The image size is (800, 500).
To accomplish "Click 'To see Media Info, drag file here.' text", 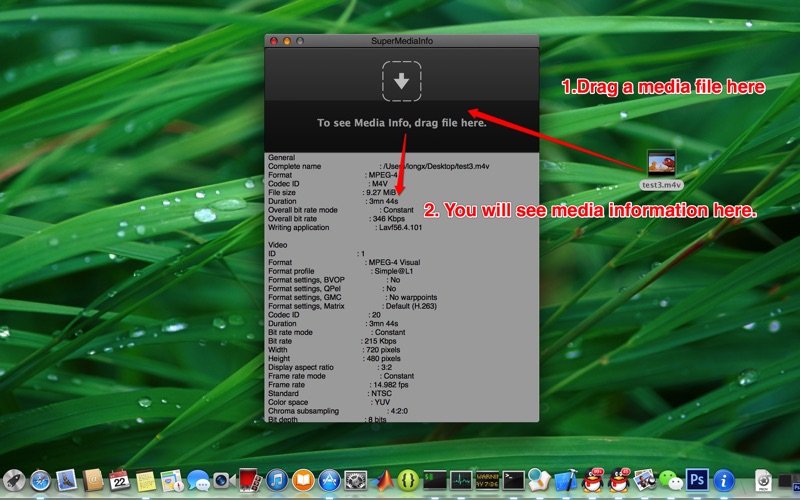I will 402,123.
